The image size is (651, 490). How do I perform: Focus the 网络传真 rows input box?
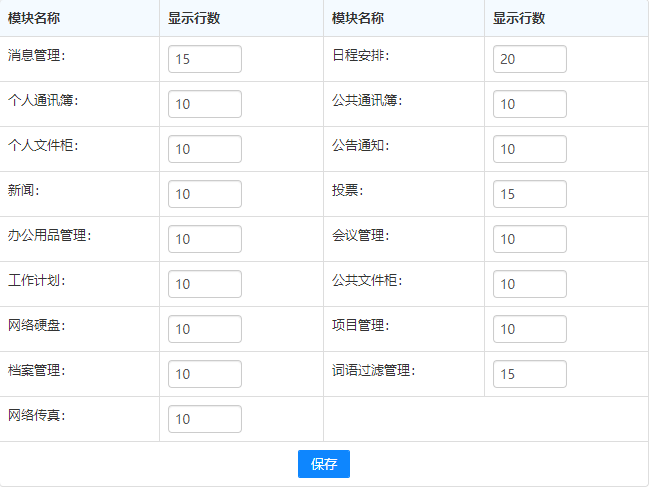pyautogui.click(x=205, y=419)
